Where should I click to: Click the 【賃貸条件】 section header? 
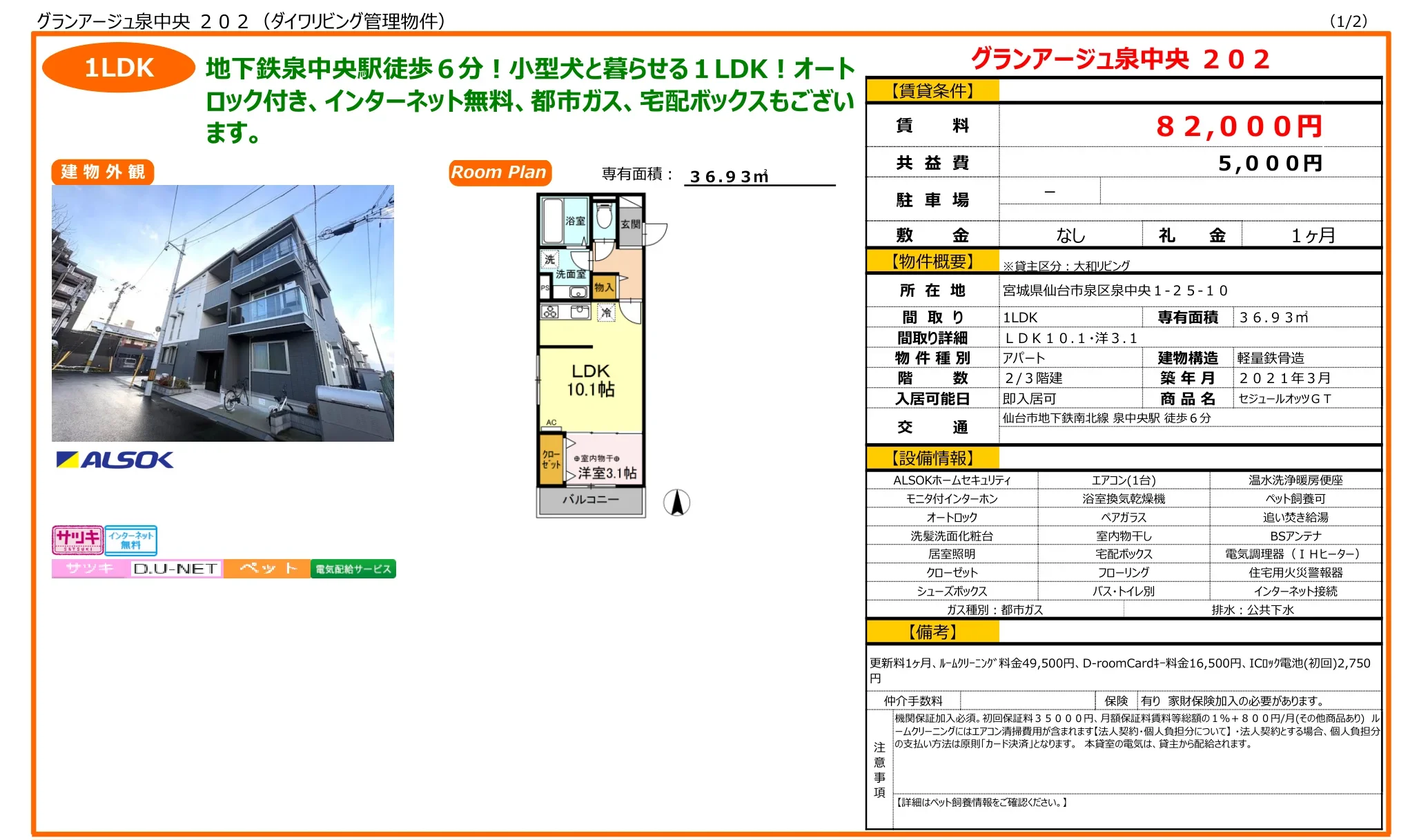(x=932, y=90)
